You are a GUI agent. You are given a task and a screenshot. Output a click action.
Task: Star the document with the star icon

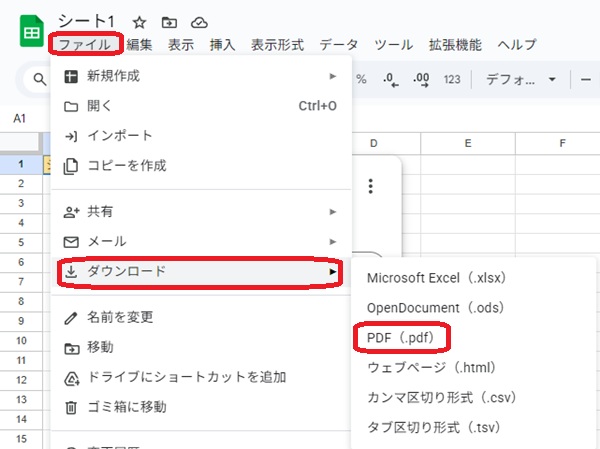click(x=140, y=22)
